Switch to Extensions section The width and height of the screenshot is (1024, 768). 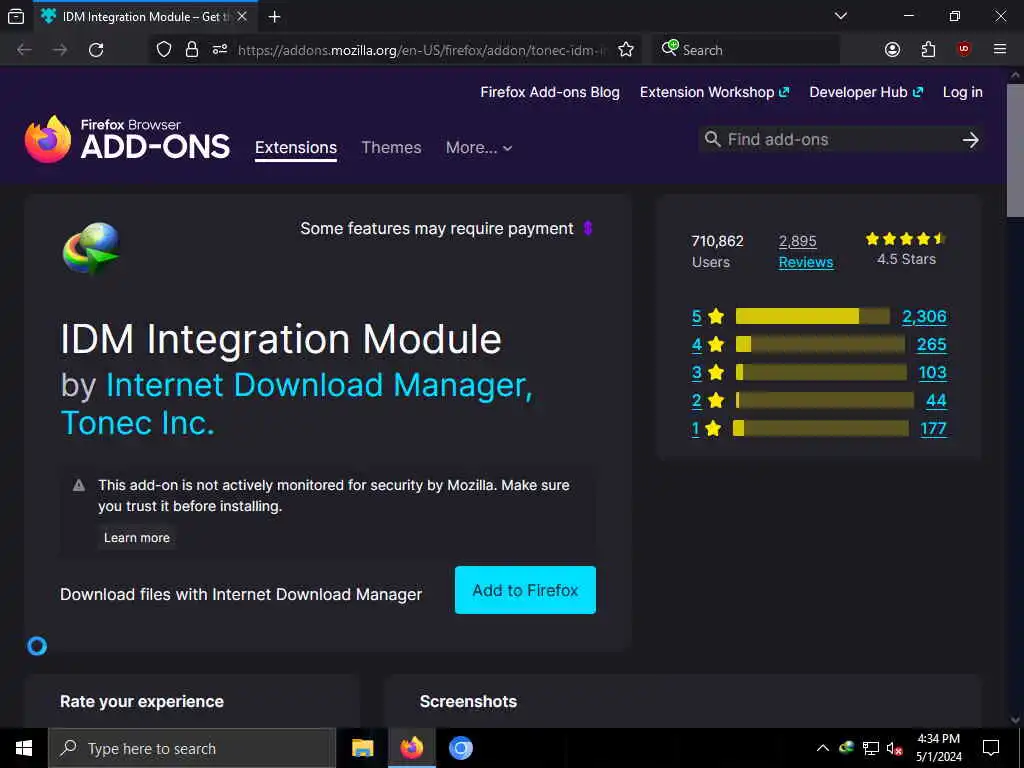point(296,148)
